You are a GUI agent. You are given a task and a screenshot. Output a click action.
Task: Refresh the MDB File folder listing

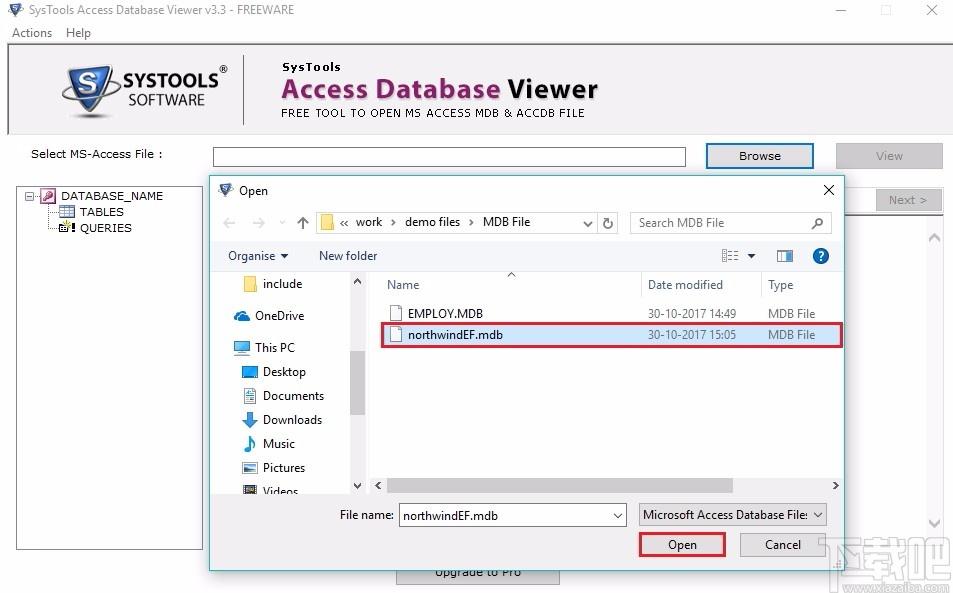[608, 223]
